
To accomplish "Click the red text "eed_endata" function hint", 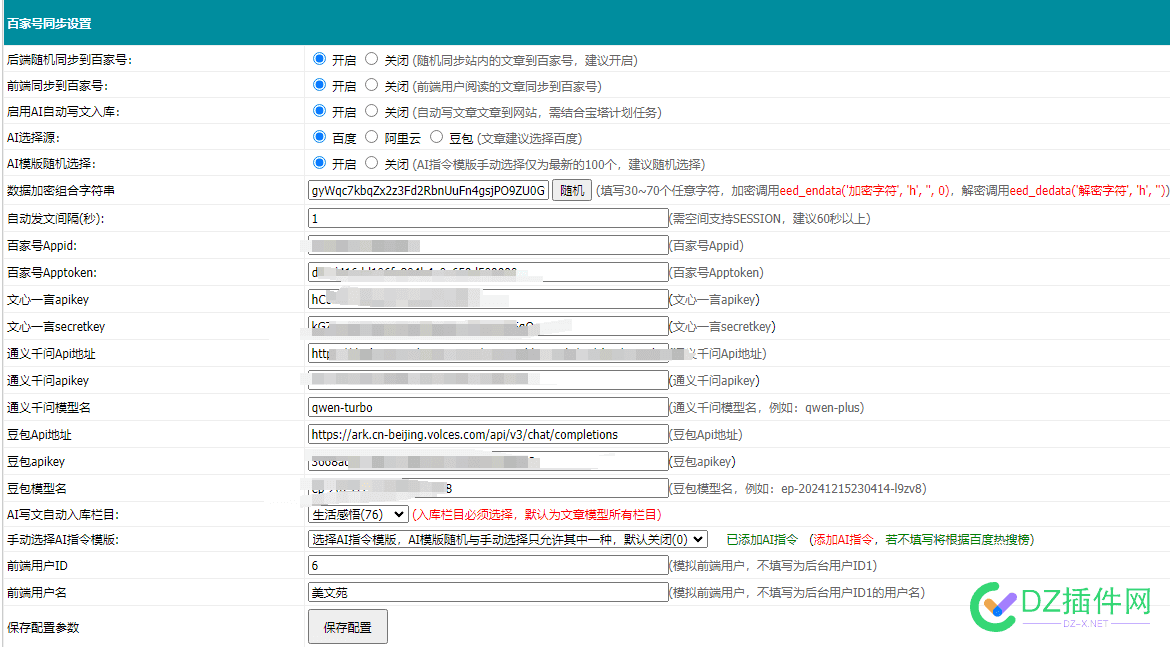I will (810, 190).
